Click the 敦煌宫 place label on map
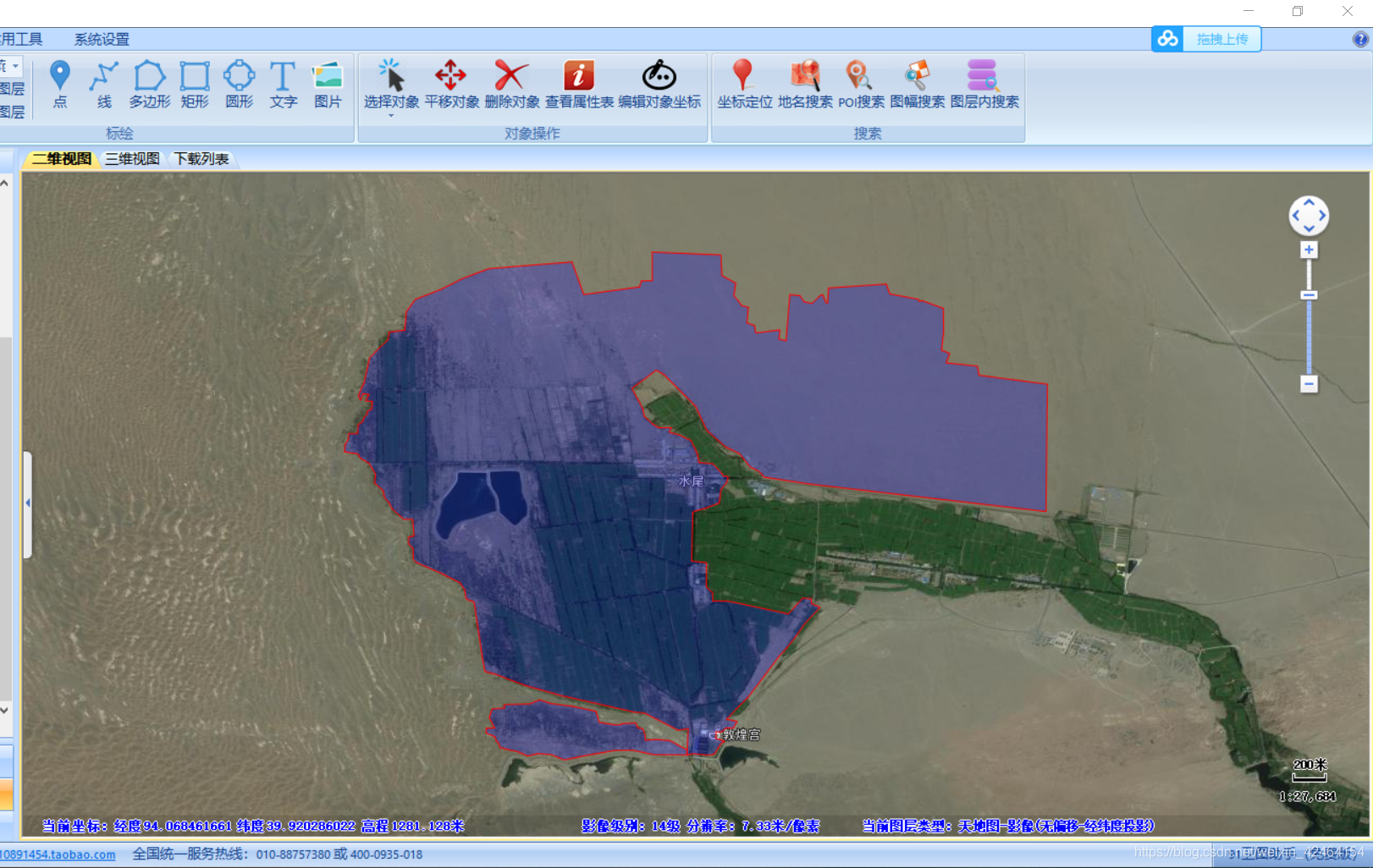Image resolution: width=1373 pixels, height=868 pixels. pyautogui.click(x=742, y=734)
